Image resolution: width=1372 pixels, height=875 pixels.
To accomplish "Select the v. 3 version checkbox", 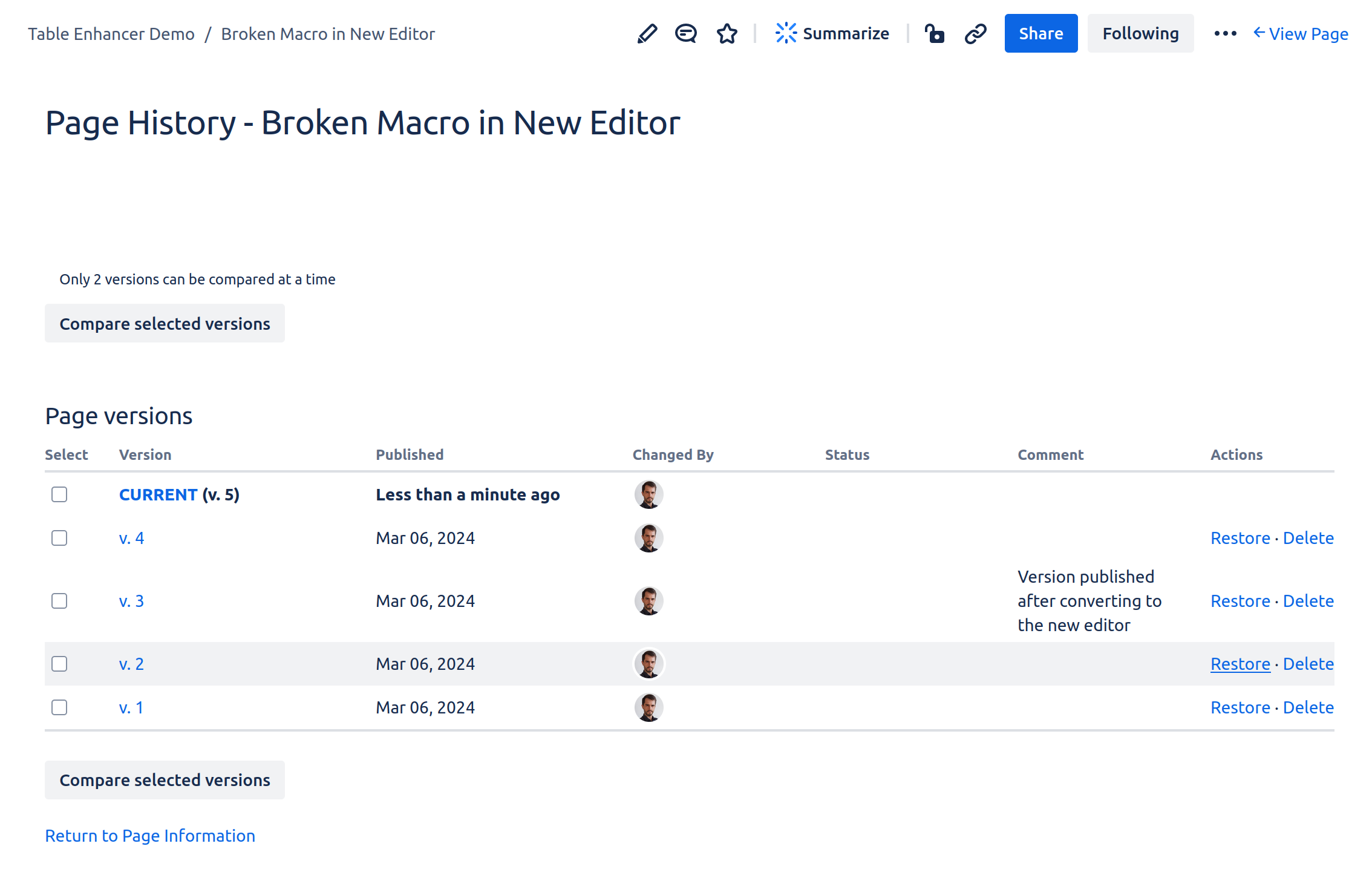I will (59, 601).
